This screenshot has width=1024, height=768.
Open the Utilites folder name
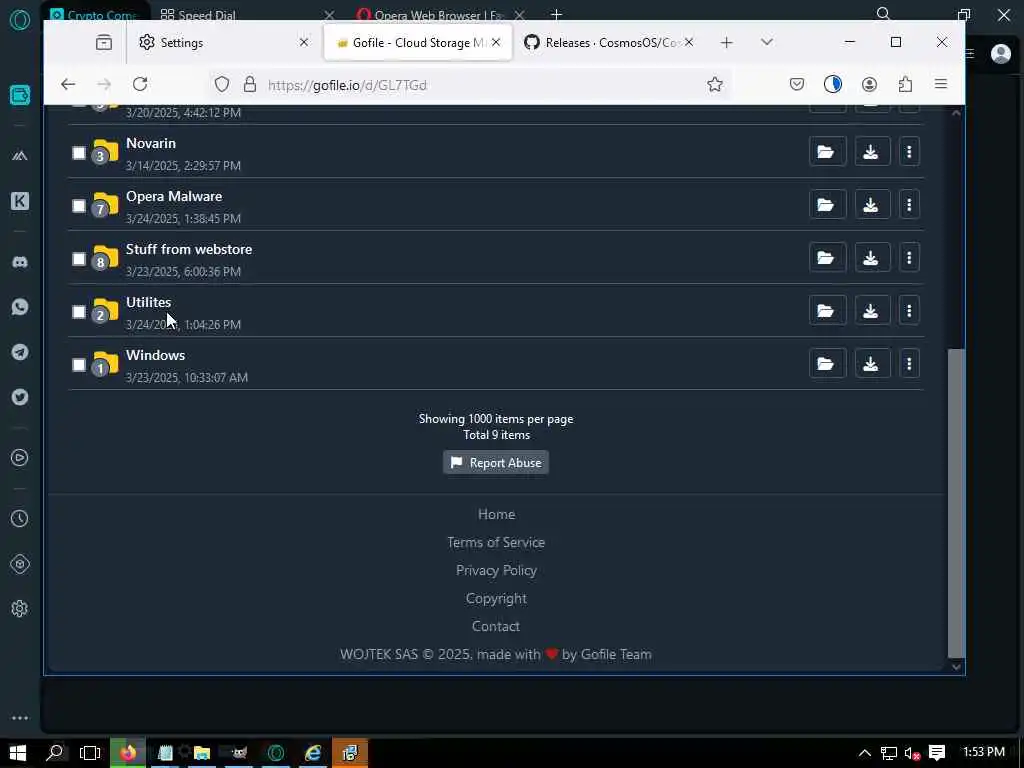click(148, 302)
